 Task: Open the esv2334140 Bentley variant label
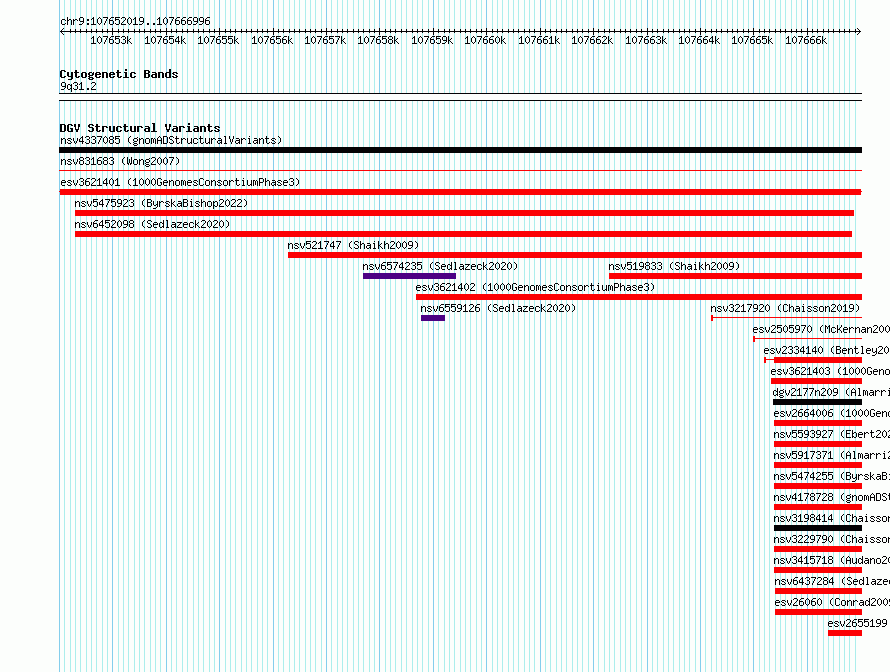click(x=826, y=350)
